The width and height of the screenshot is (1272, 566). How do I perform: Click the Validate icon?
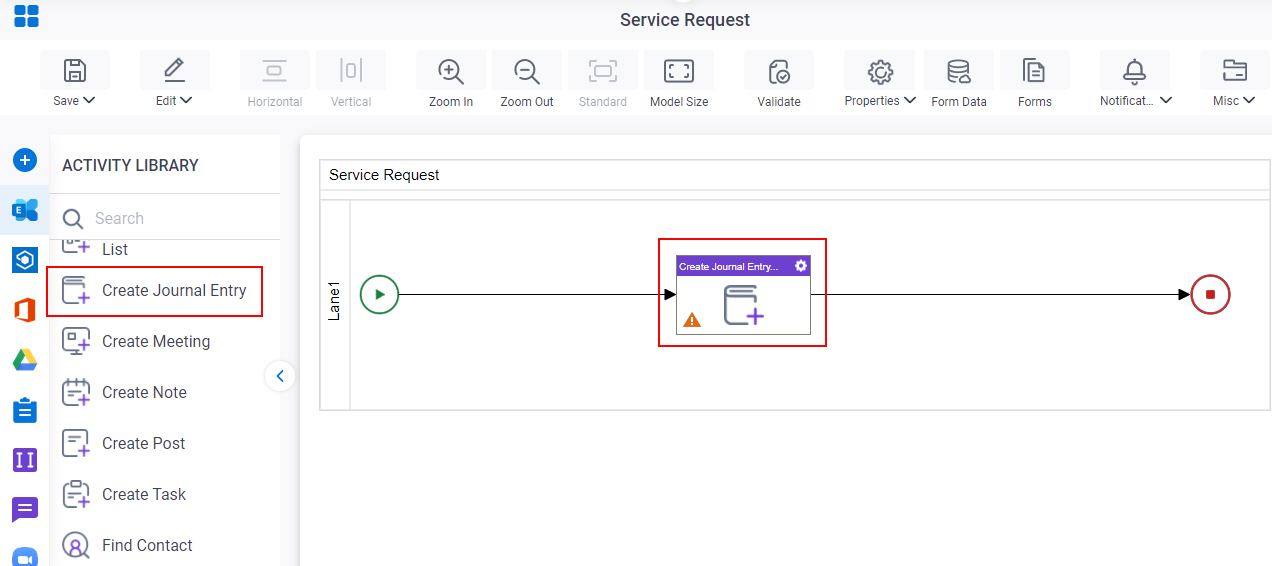point(779,71)
